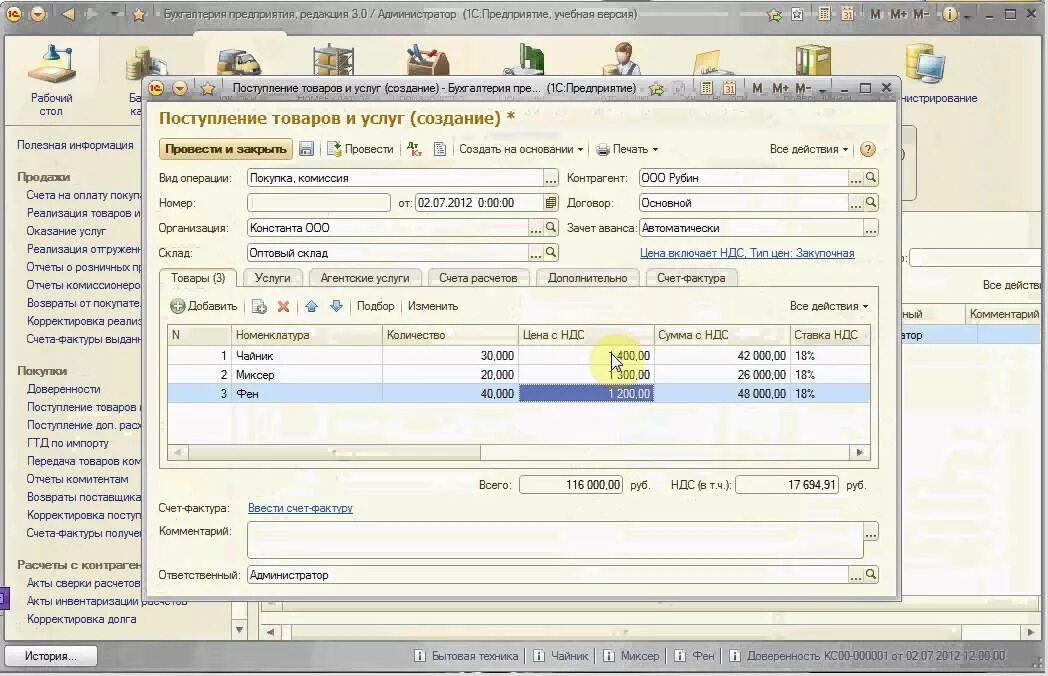Screen dimensions: 1048x676
Task: Click ellipsis button of Контрагент field
Action: [856, 178]
